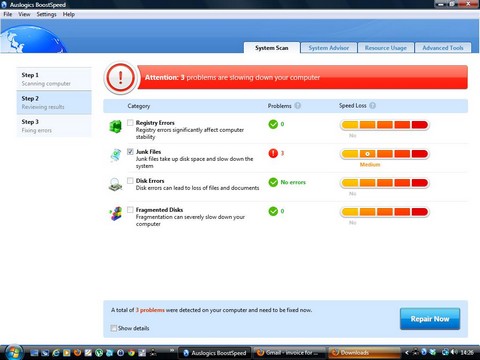Click the Speed Loss column help icon

[373, 106]
